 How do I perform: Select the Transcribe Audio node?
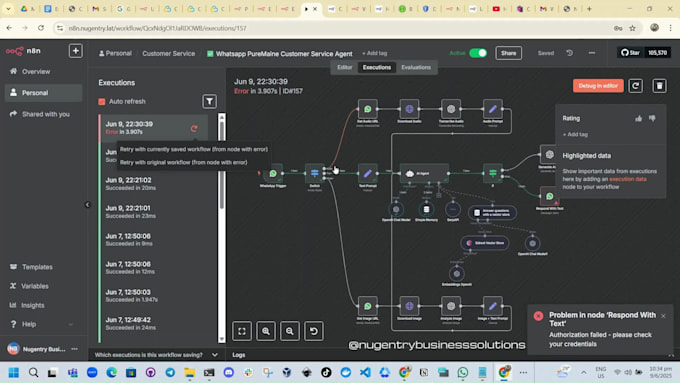tap(451, 109)
